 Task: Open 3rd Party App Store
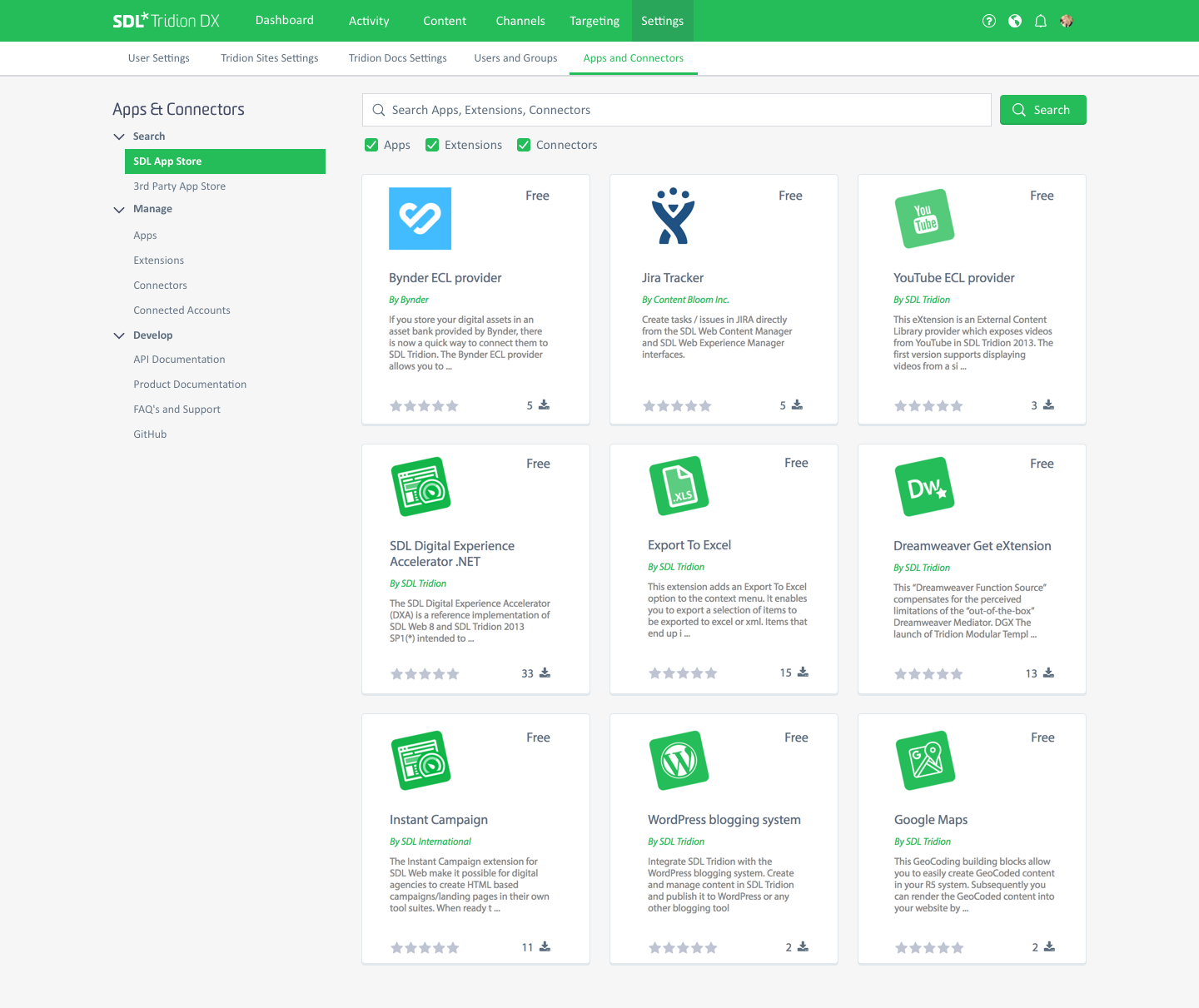point(179,186)
